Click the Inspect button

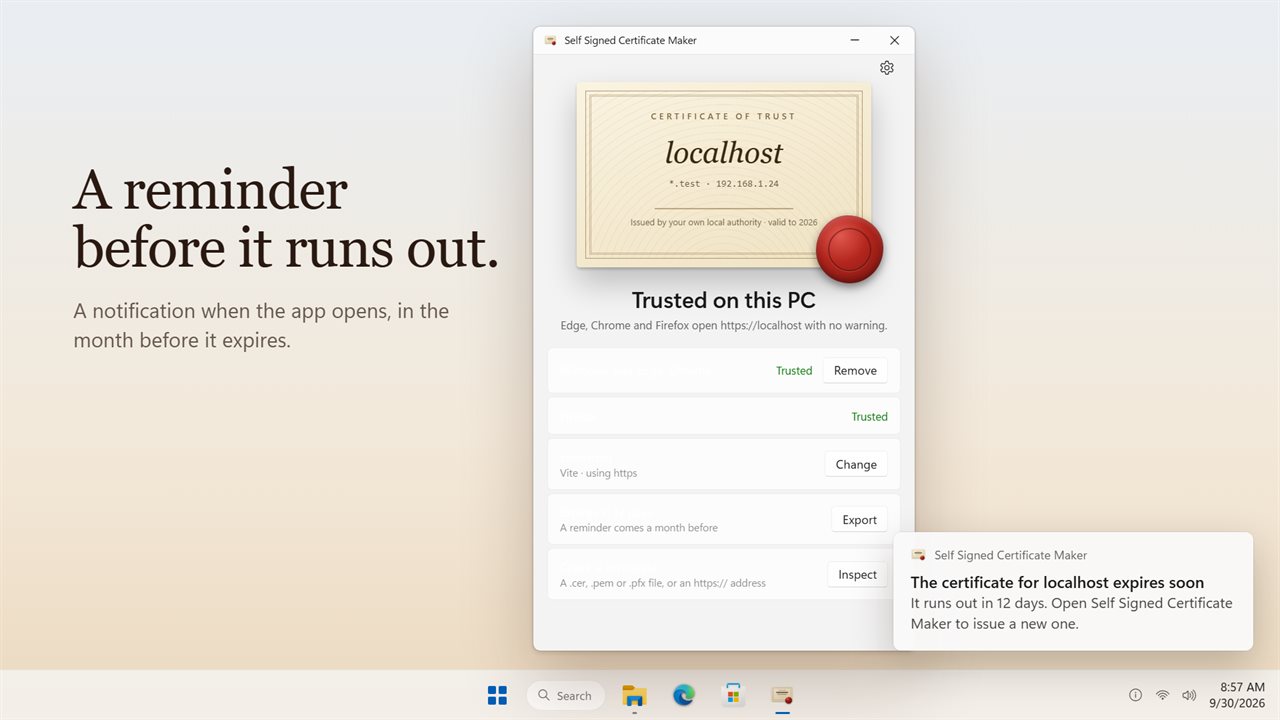(857, 575)
